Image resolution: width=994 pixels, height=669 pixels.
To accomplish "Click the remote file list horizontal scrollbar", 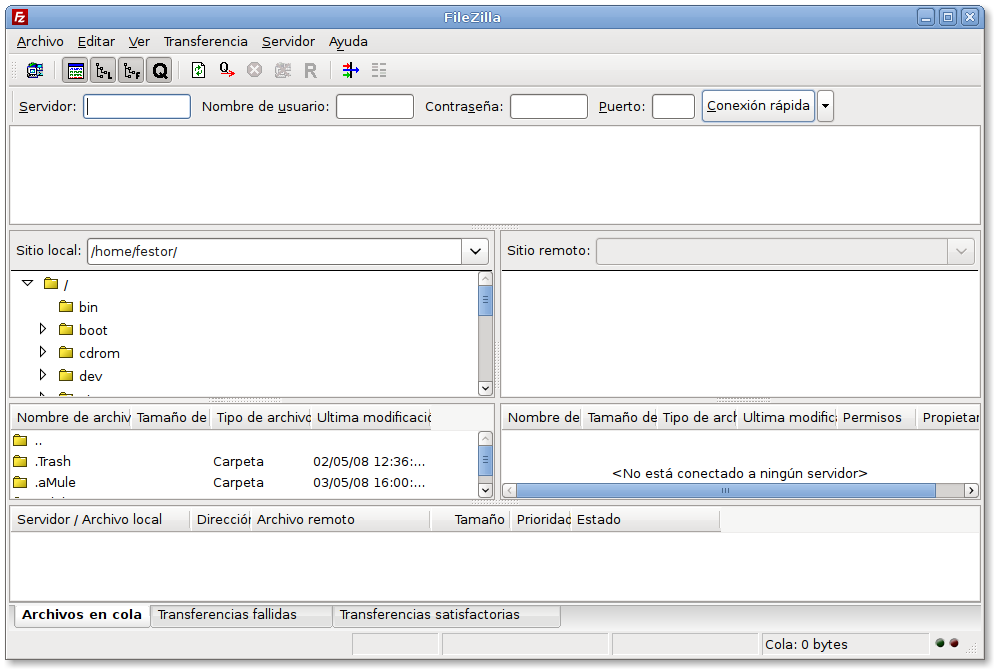I will pos(725,491).
